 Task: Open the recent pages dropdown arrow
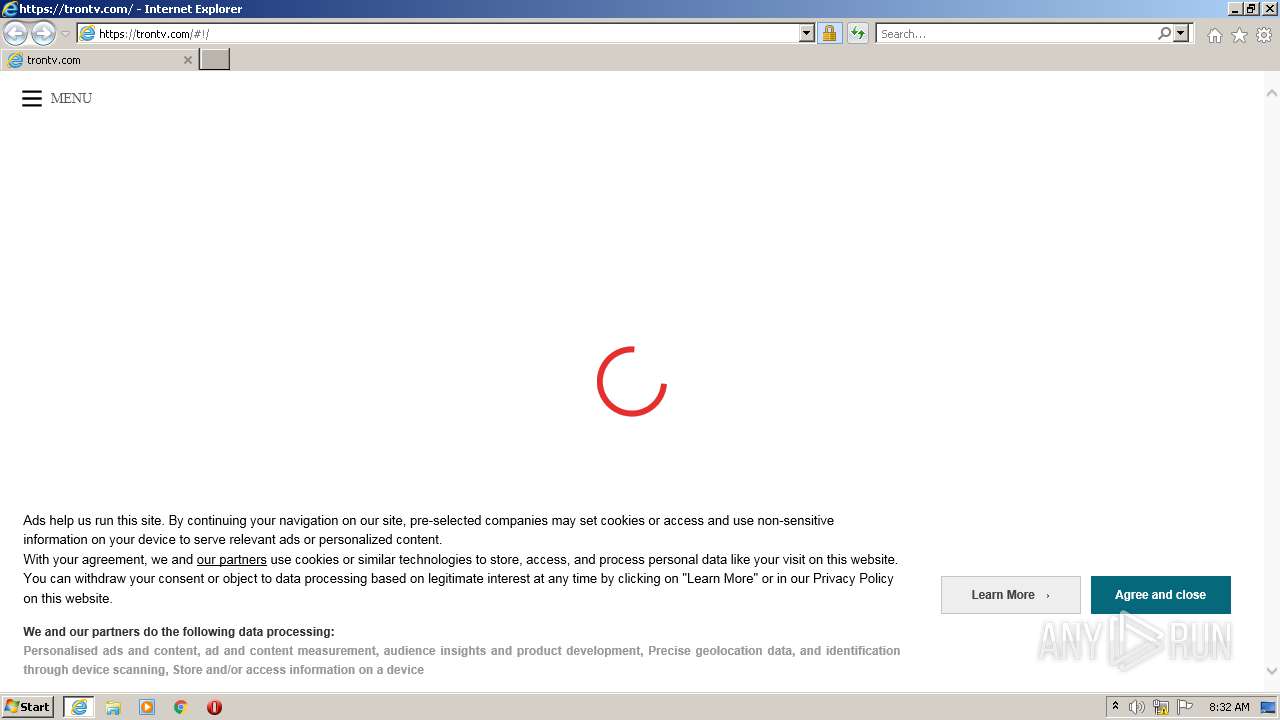pos(65,34)
